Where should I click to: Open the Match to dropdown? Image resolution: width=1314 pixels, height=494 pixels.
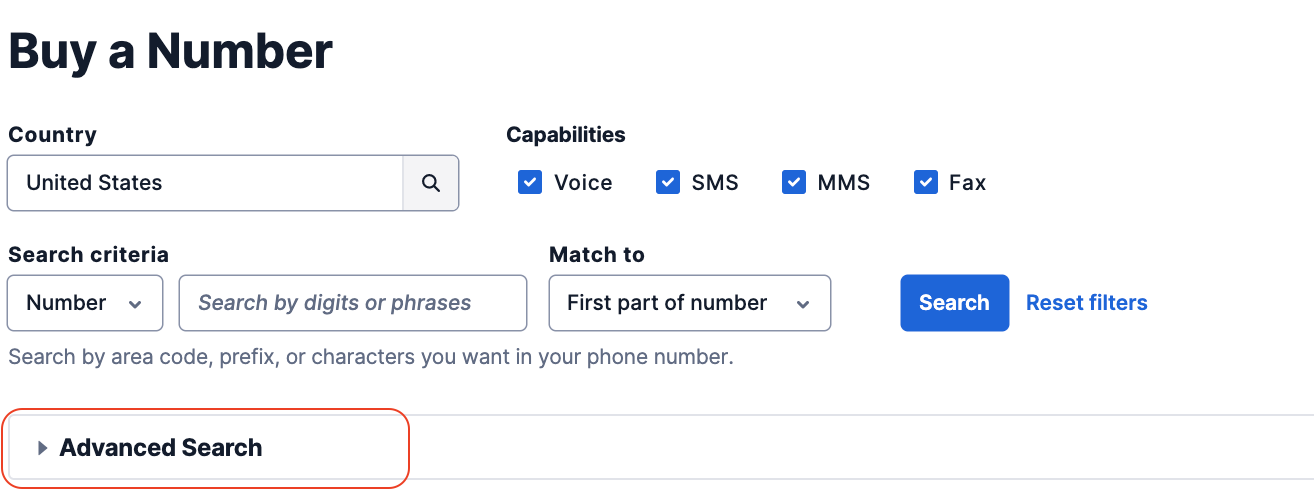(x=690, y=303)
